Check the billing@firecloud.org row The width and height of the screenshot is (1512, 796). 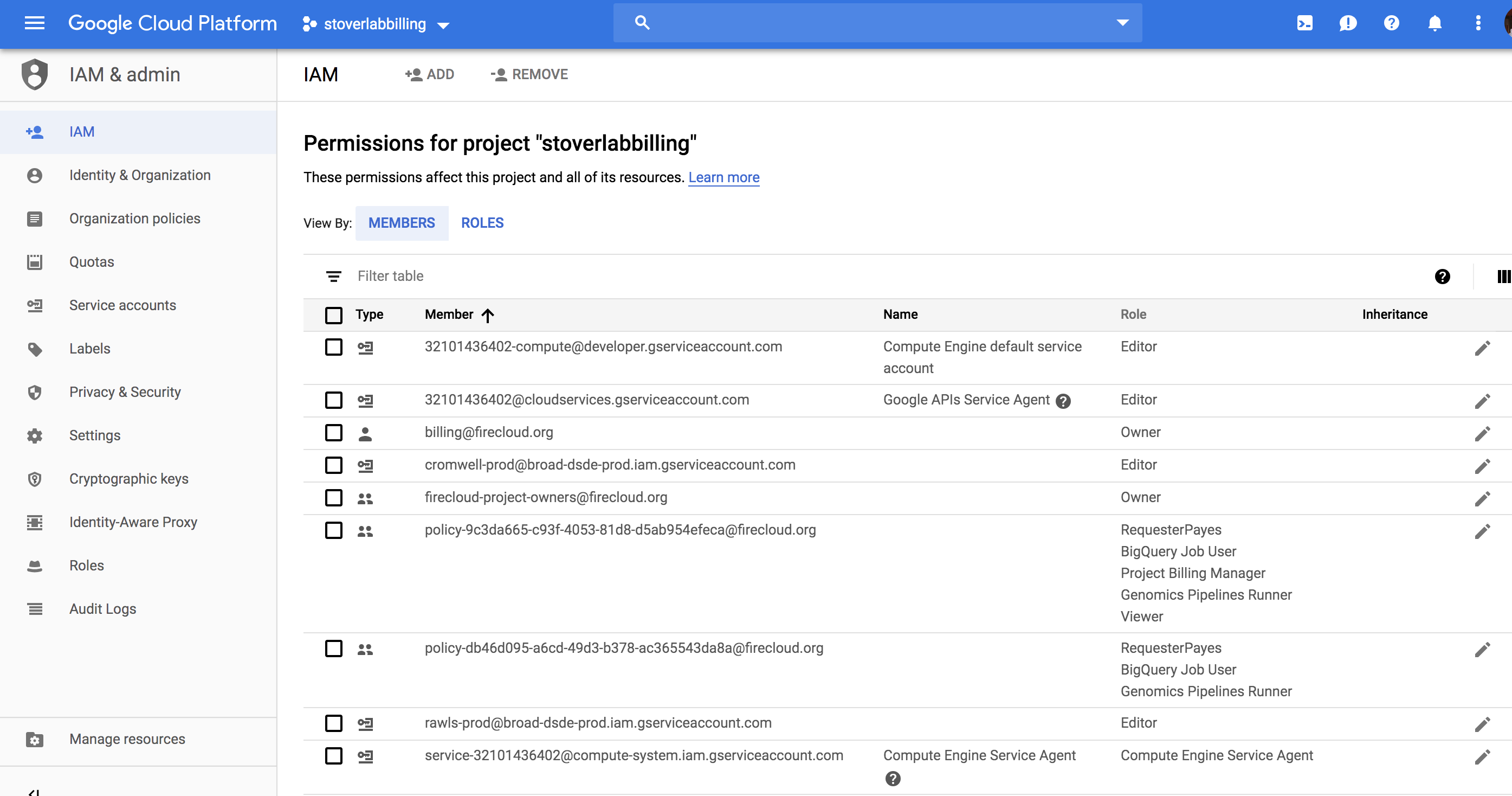coord(333,432)
